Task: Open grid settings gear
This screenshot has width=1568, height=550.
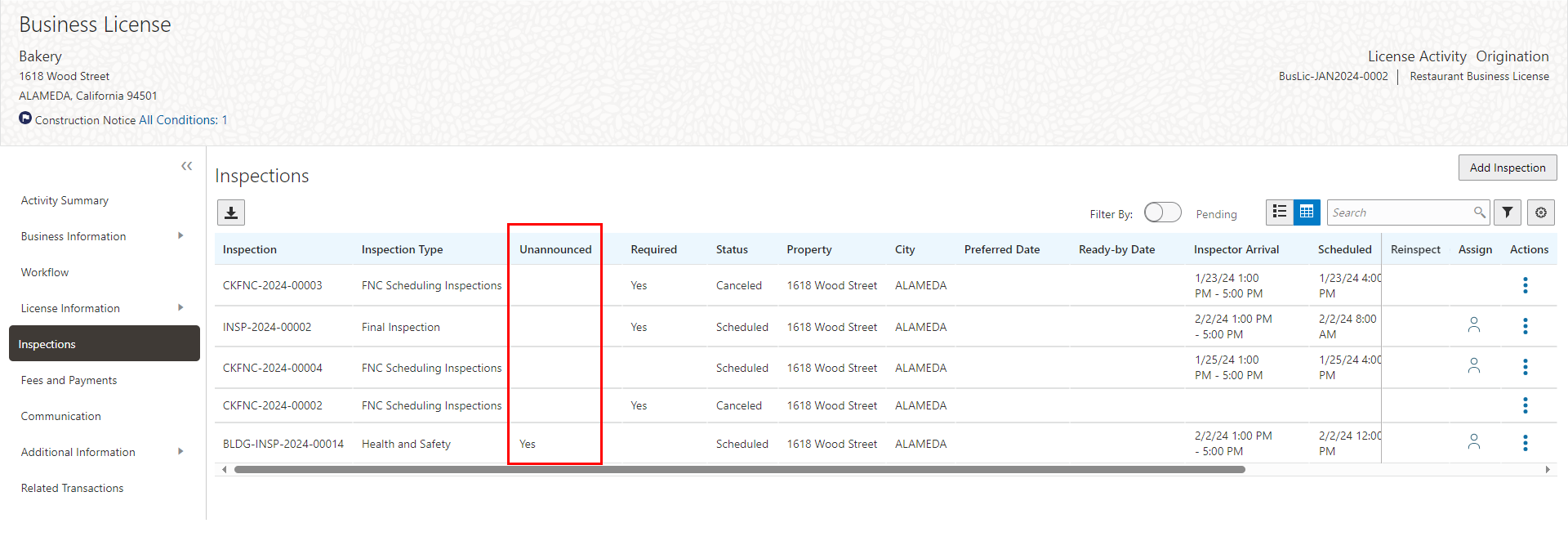Action: pos(1541,212)
